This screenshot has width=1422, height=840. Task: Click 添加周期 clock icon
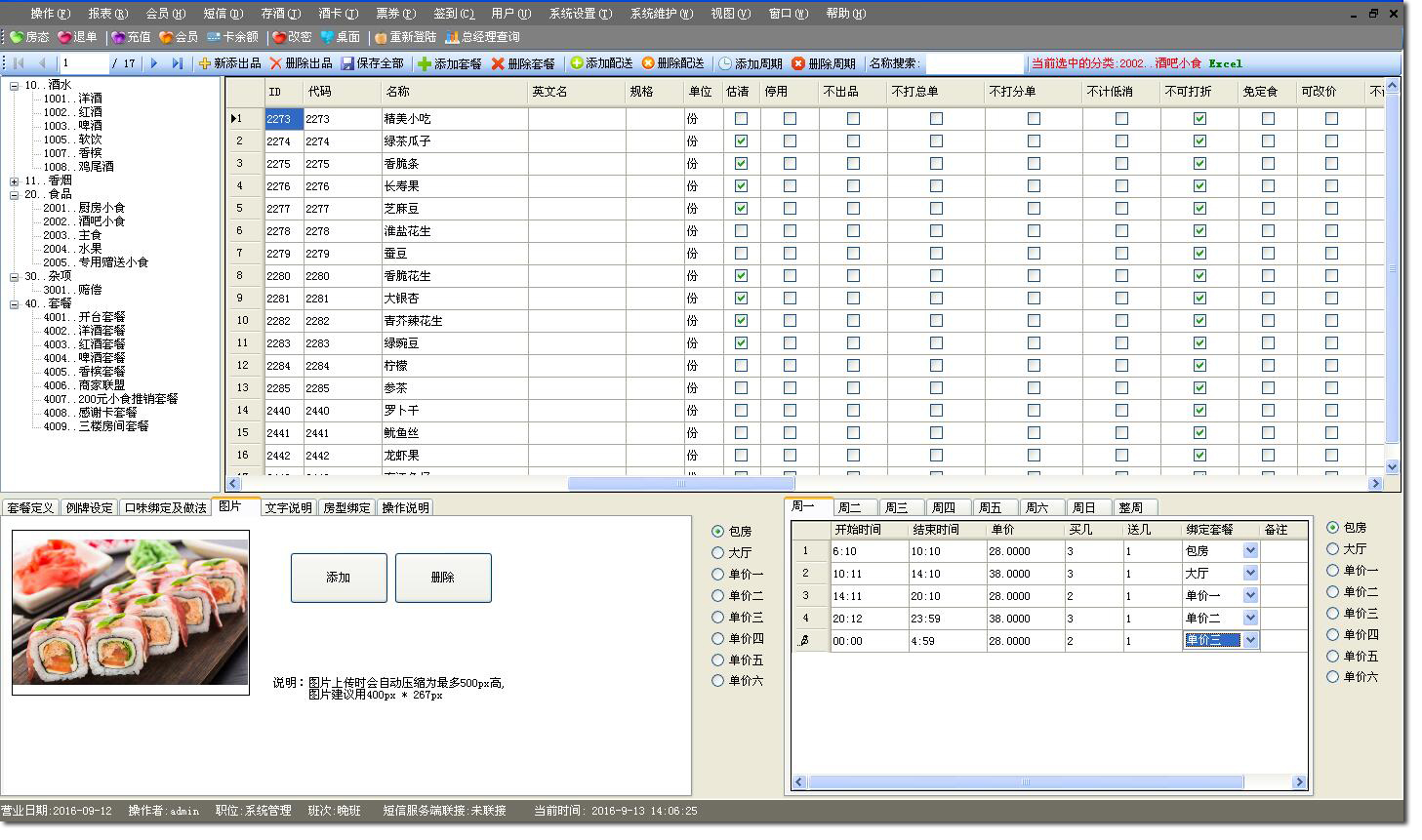click(x=725, y=63)
